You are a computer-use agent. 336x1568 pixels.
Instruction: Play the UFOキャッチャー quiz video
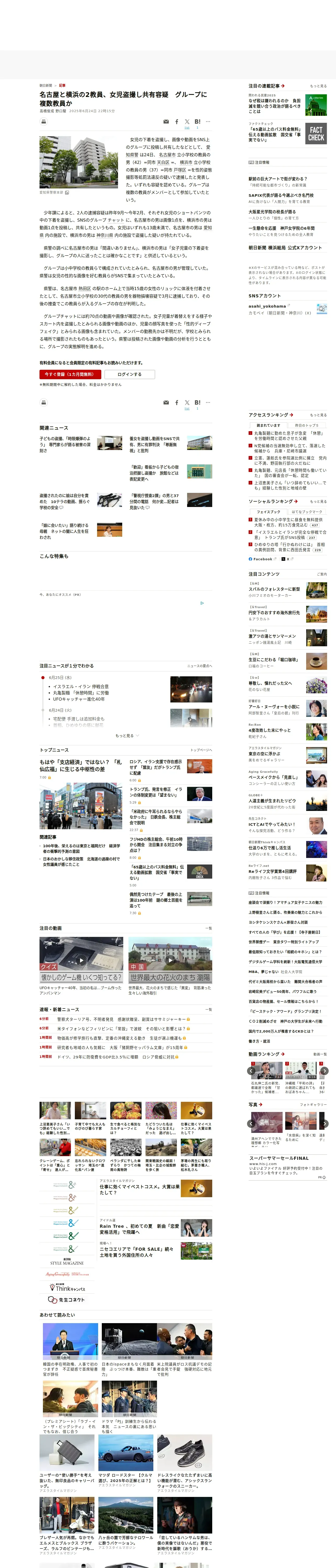[81, 960]
